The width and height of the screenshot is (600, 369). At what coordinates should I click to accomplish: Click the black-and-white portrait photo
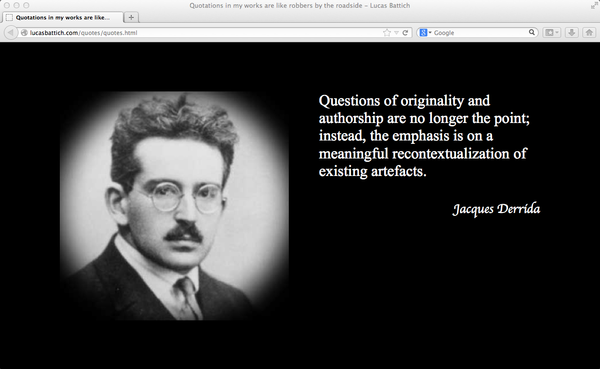point(174,206)
